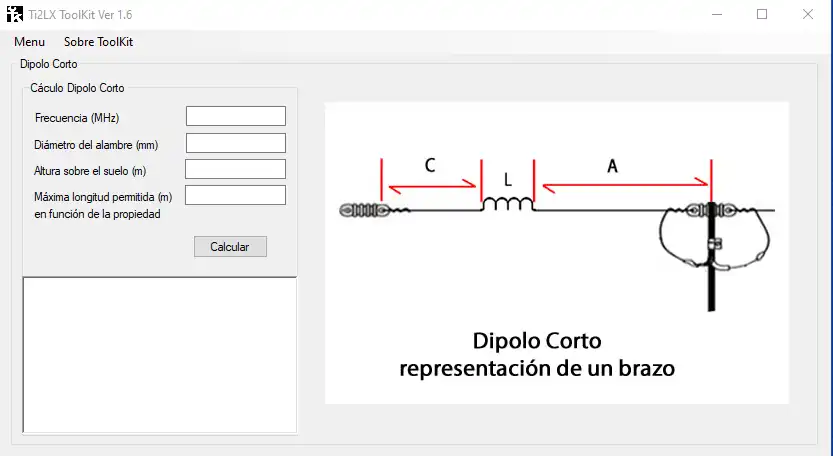Click the red arrow under C
Screen dimensions: 833x456
tap(432, 185)
